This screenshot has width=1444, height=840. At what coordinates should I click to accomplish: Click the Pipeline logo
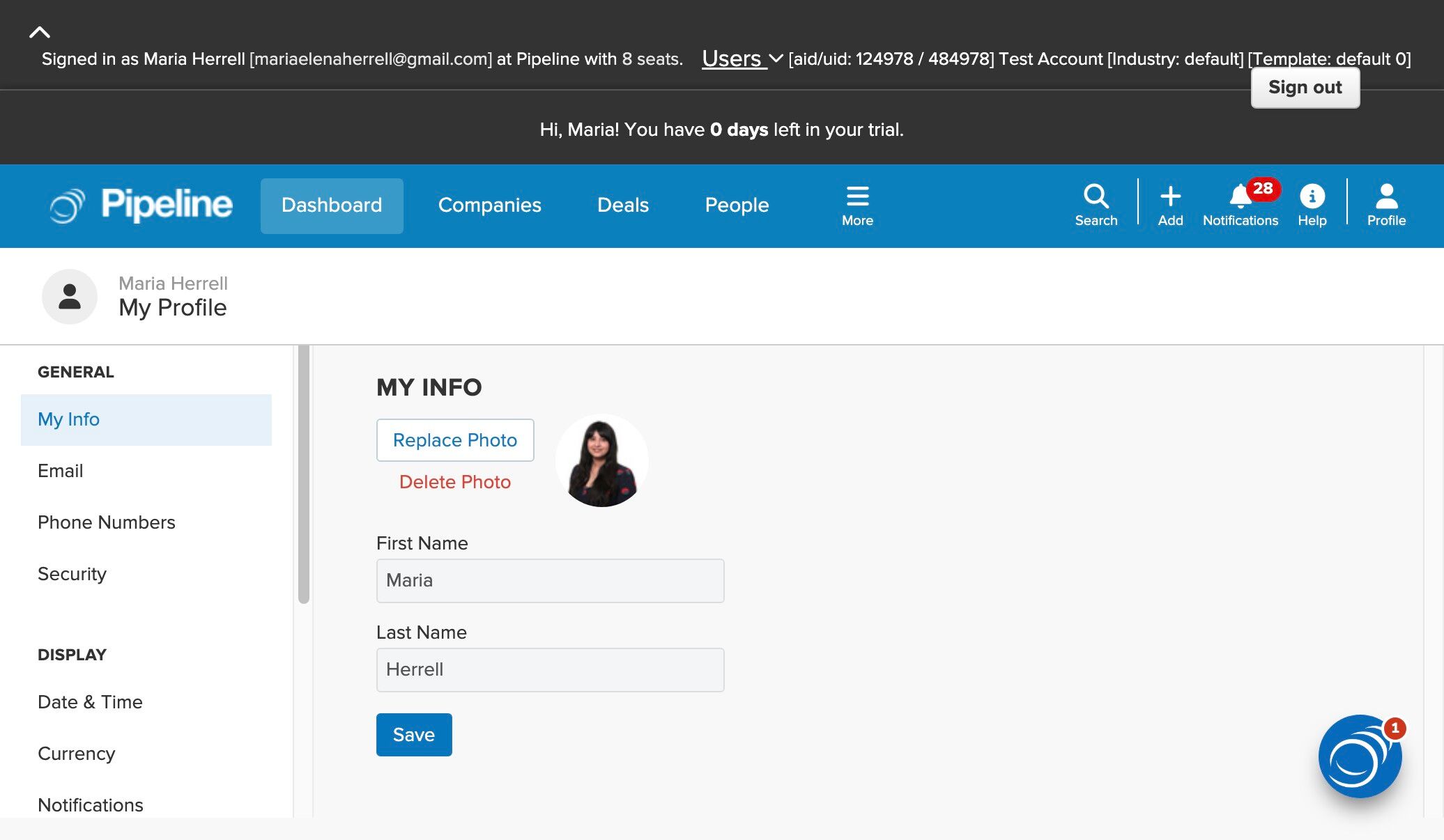click(141, 205)
